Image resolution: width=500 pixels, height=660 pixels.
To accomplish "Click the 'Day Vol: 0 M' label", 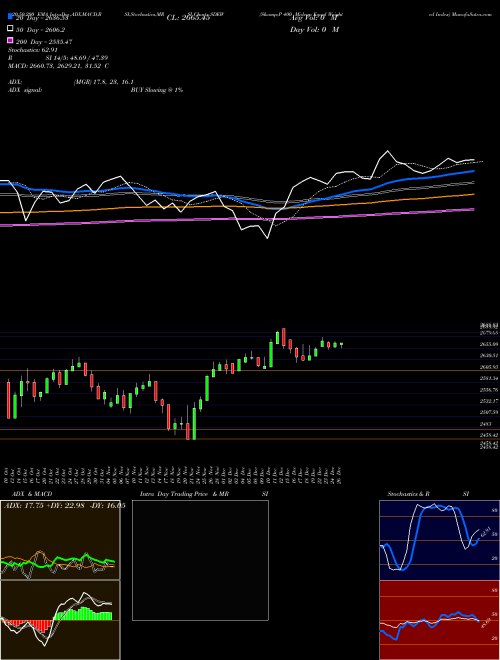I will click(314, 29).
